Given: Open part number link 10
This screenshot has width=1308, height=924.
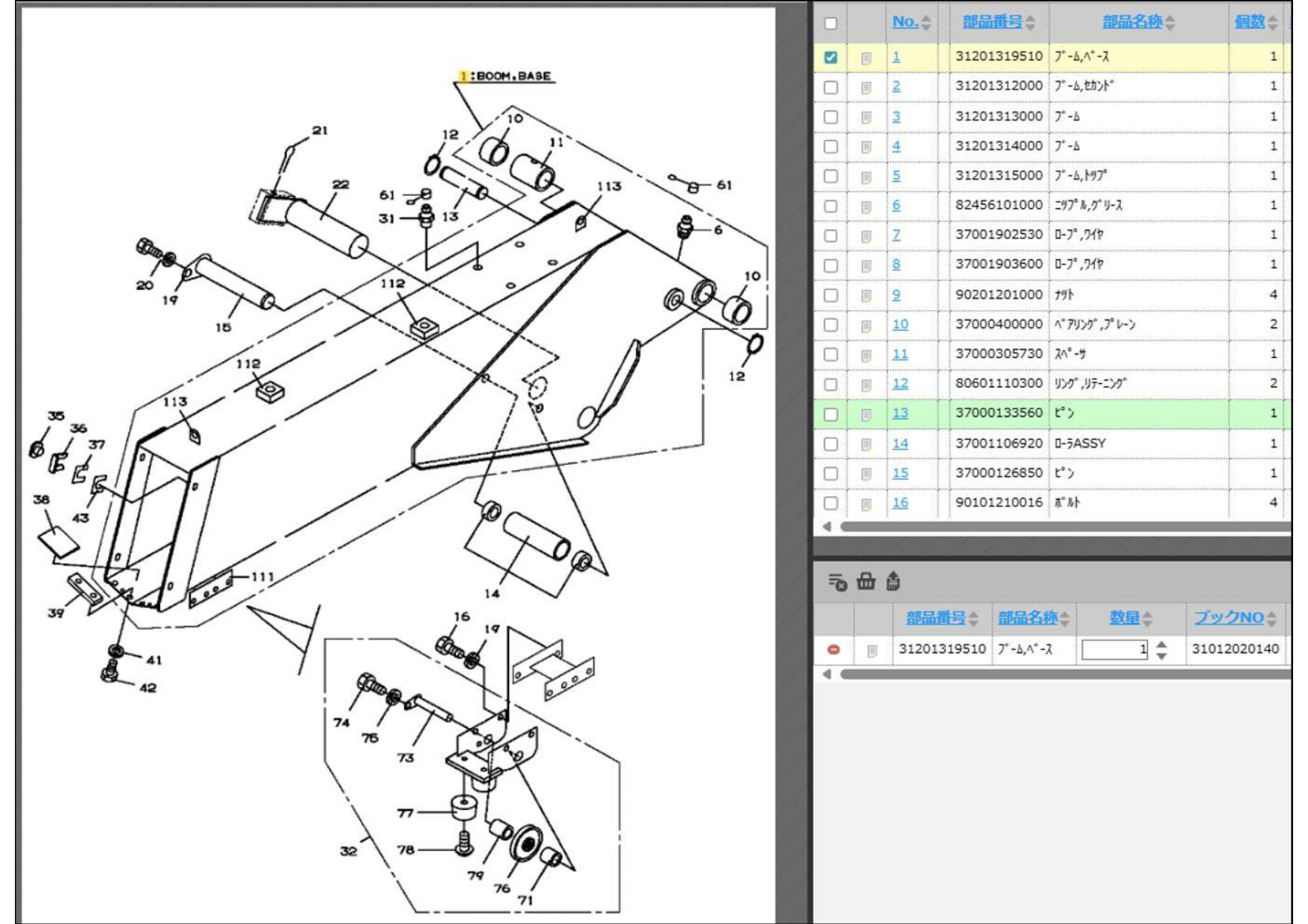Looking at the screenshot, I should click(x=900, y=324).
